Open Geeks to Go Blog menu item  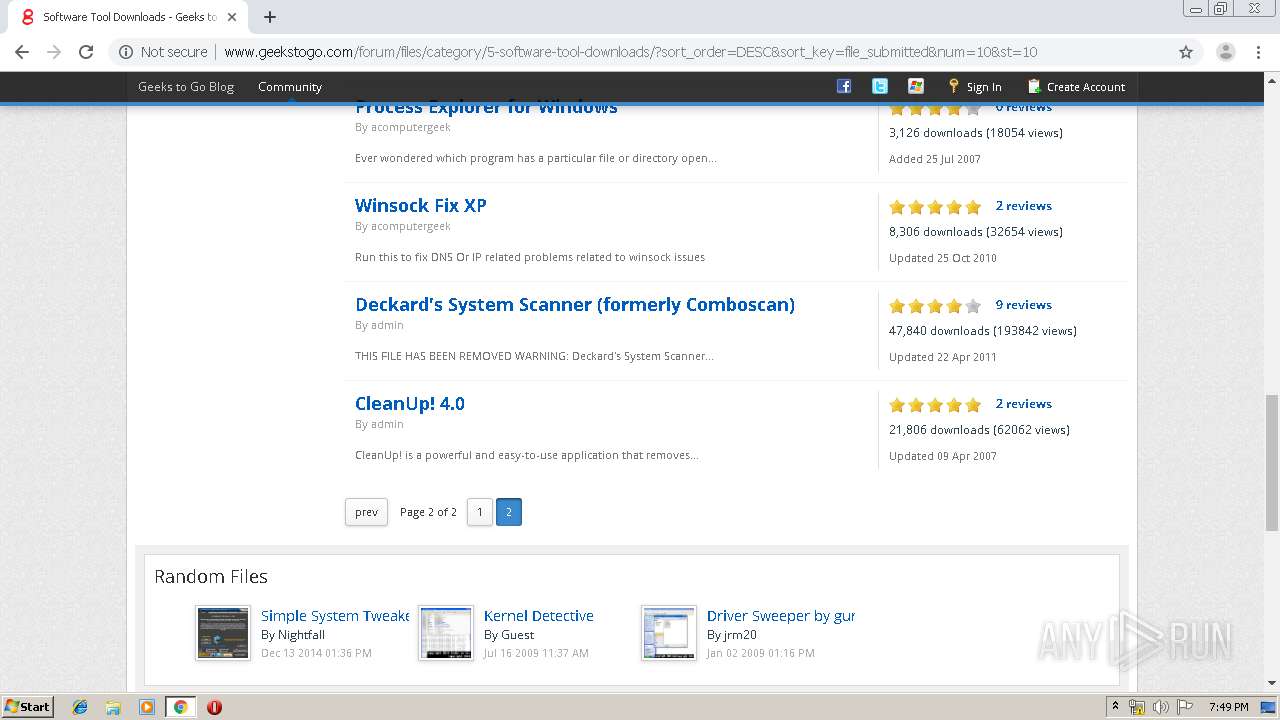pyautogui.click(x=186, y=87)
